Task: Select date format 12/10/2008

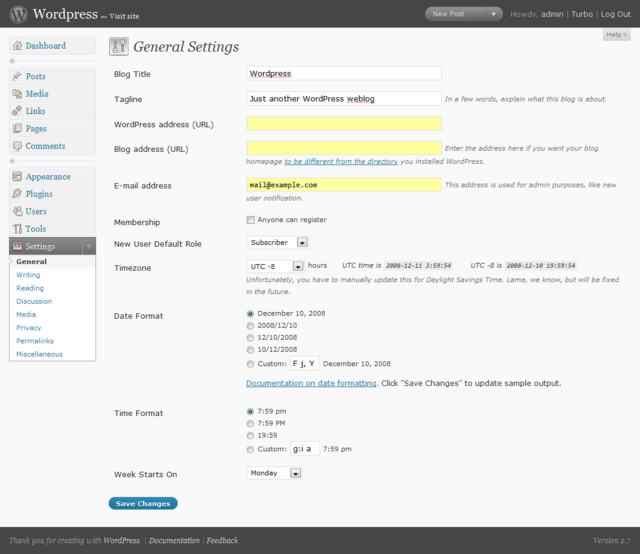Action: 250,338
